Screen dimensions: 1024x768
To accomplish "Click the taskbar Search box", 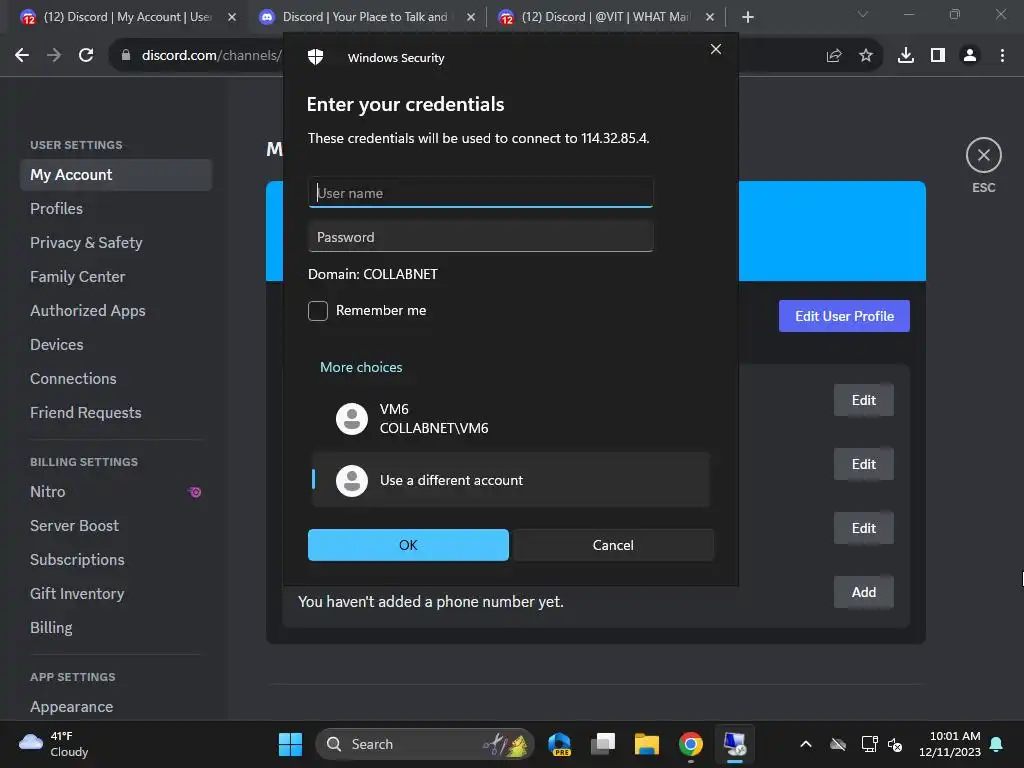I will pyautogui.click(x=425, y=744).
